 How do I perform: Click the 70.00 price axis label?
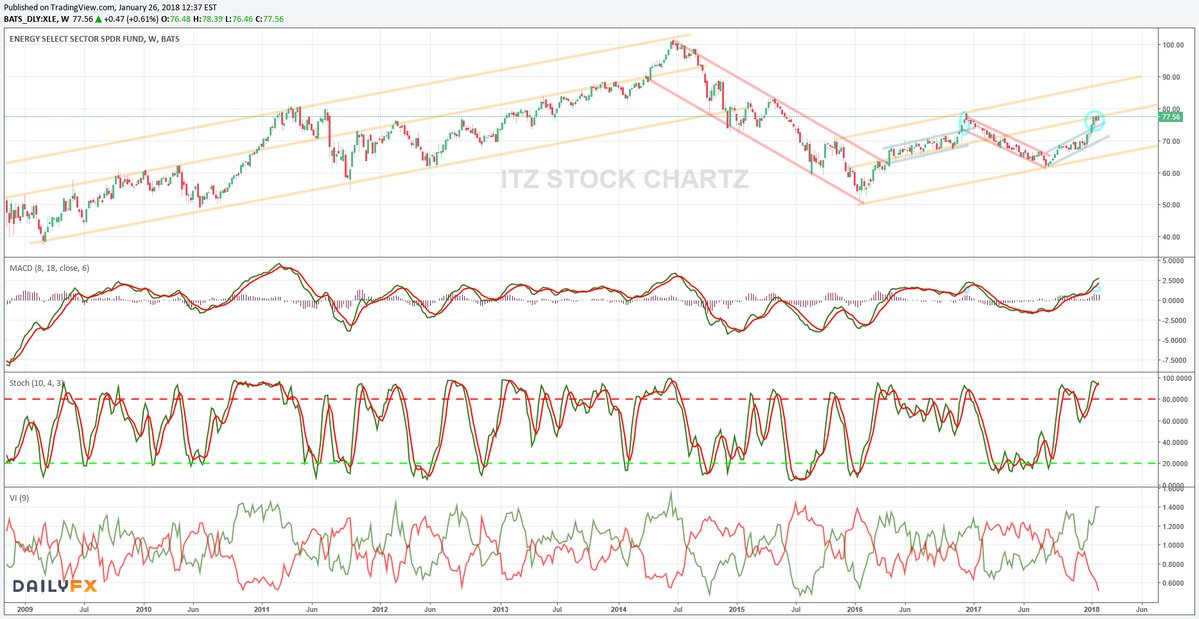1171,142
